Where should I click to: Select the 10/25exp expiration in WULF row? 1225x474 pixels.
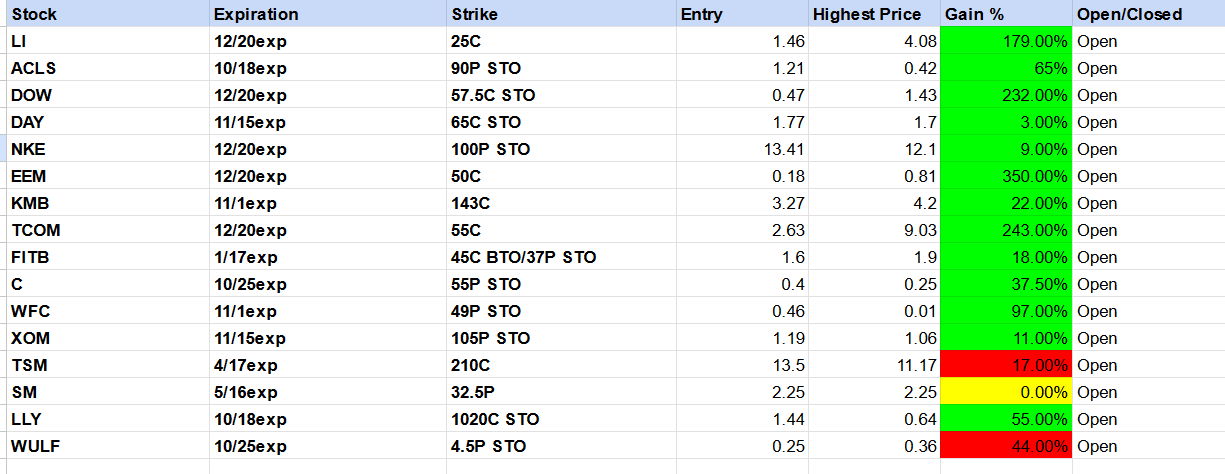[328, 446]
